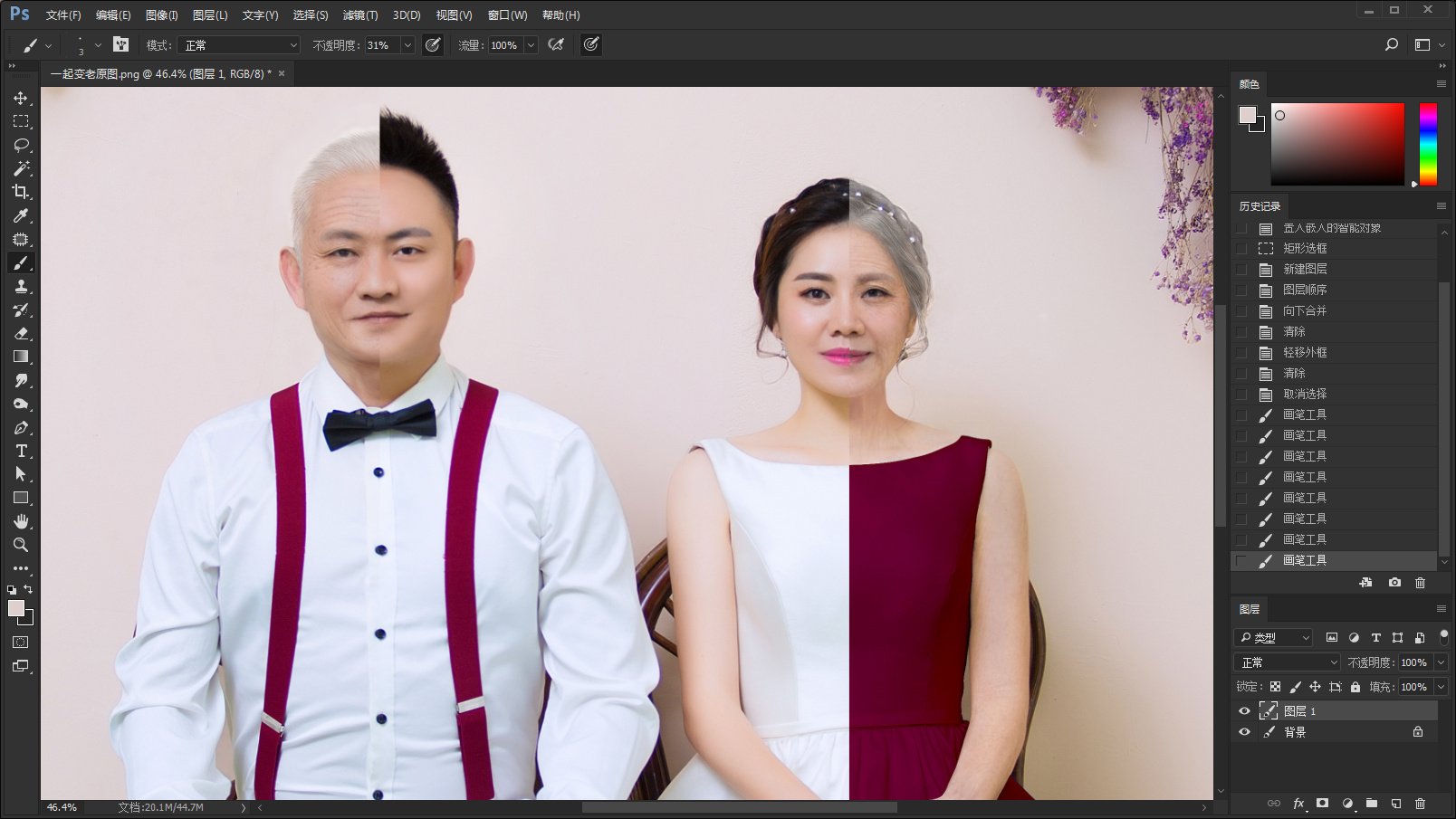
Task: Jump to 取消选择 history state
Action: click(x=1305, y=394)
